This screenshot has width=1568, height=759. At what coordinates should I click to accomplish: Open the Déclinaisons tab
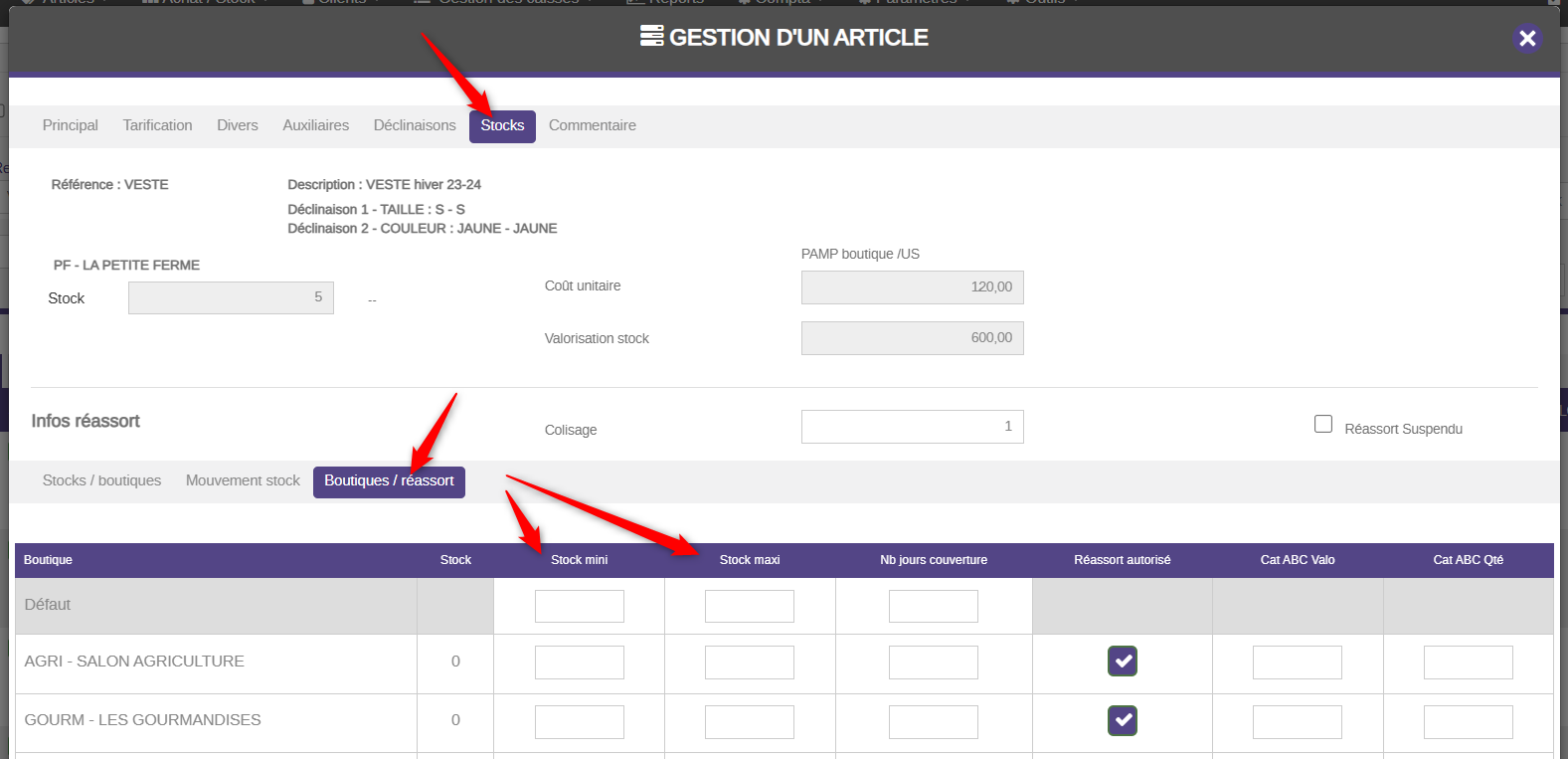tap(415, 125)
